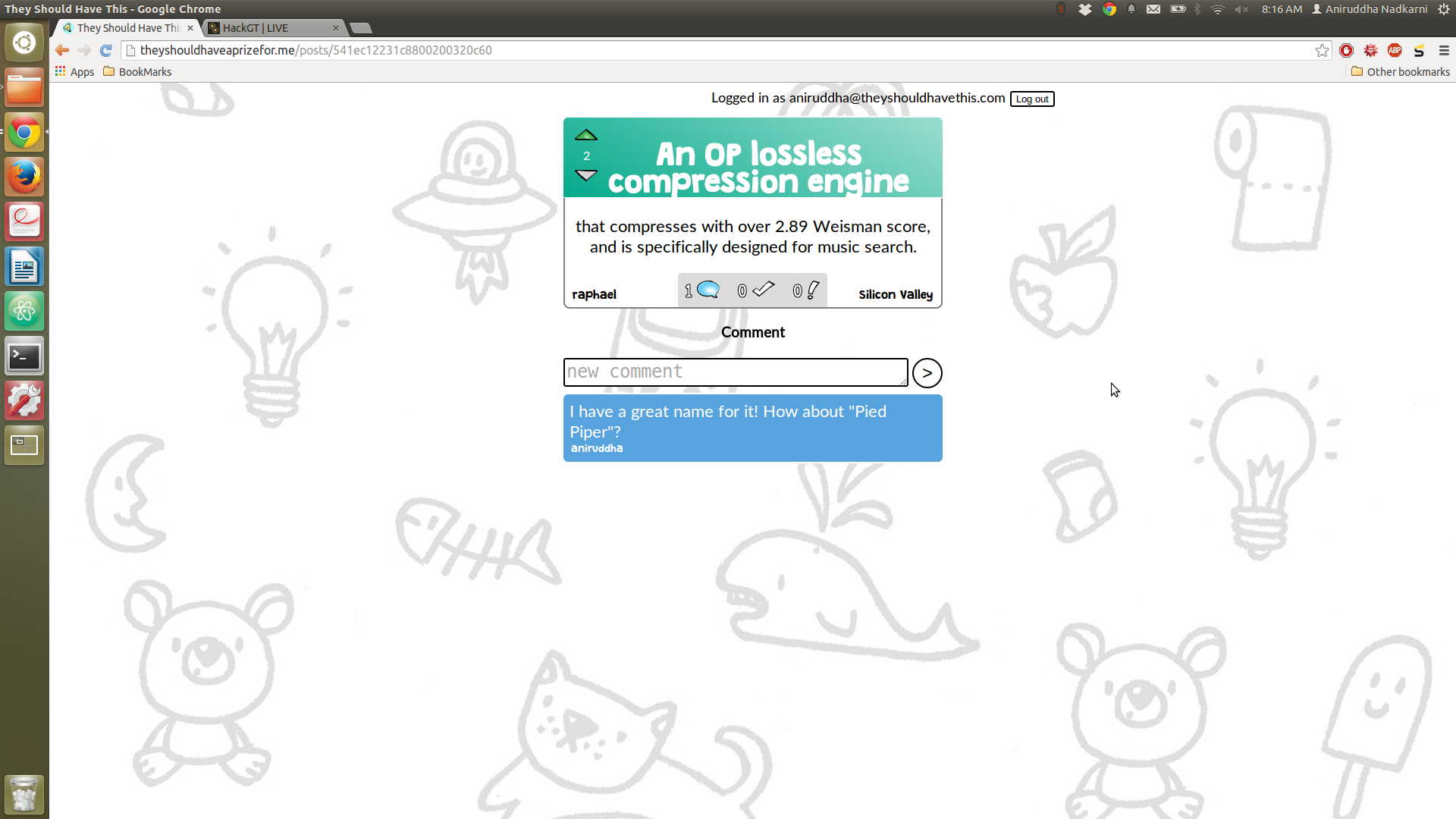
Task: Launch Firefox from the Ubuntu dock
Action: [x=24, y=177]
